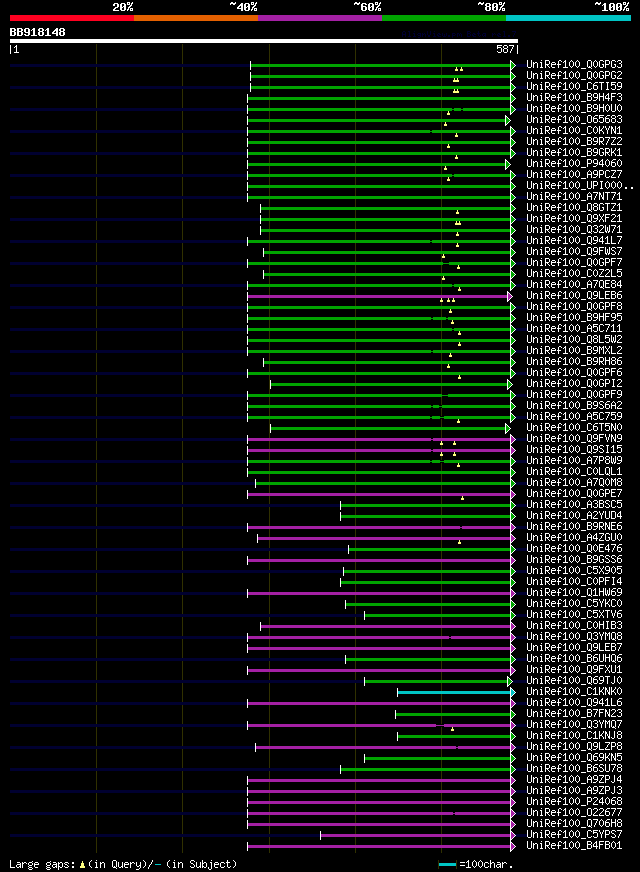Select the UniRef100_Q9LEB6 label
Viewport: 640px width, 872px height.
tap(574, 296)
